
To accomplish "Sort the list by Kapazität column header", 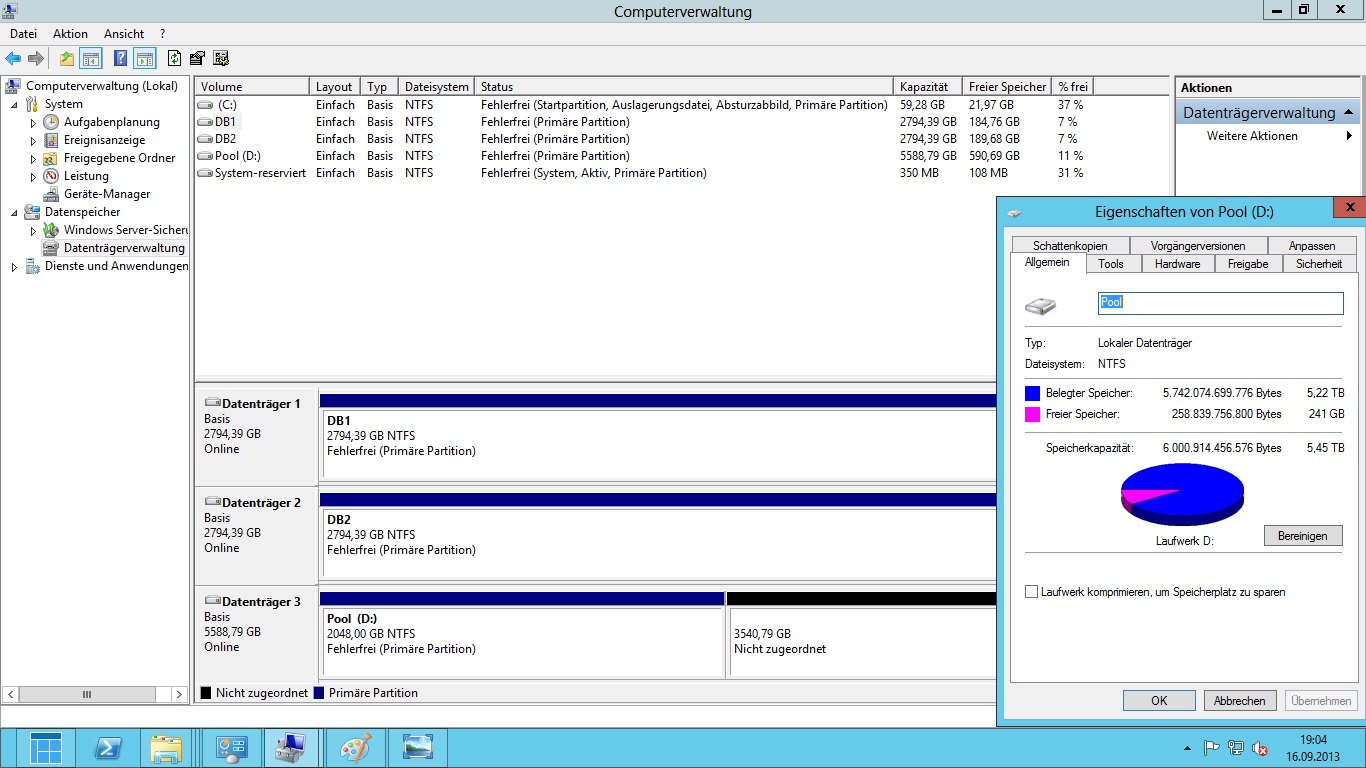I will click(x=928, y=87).
